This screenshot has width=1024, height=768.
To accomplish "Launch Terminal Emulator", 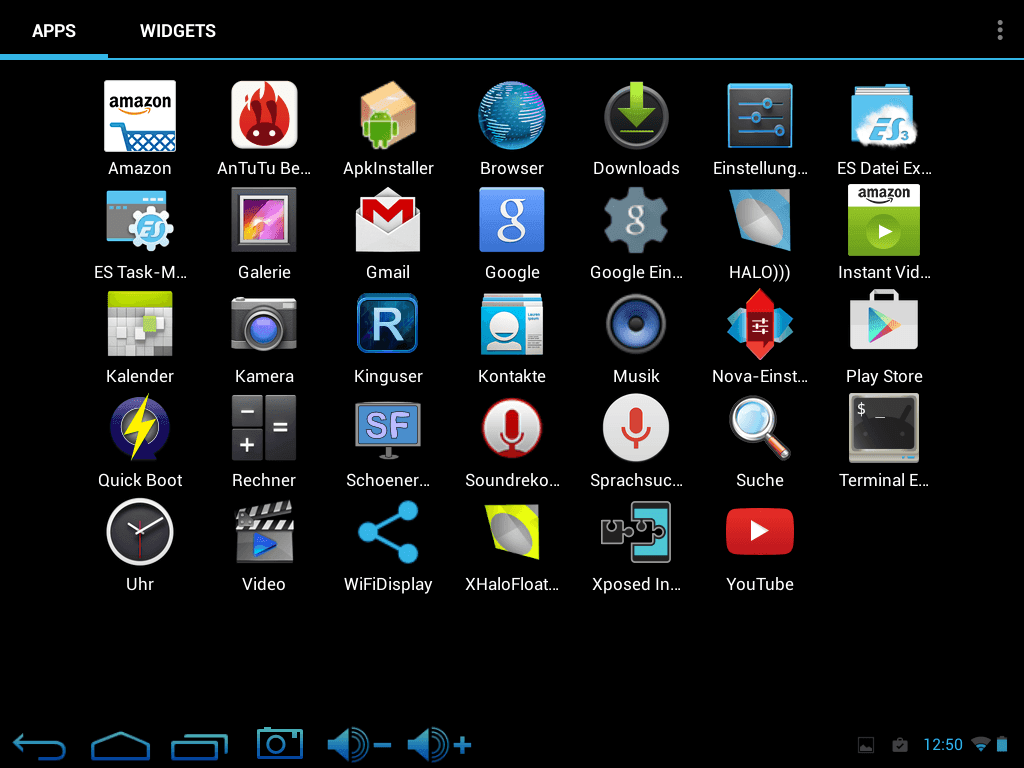I will tap(884, 428).
